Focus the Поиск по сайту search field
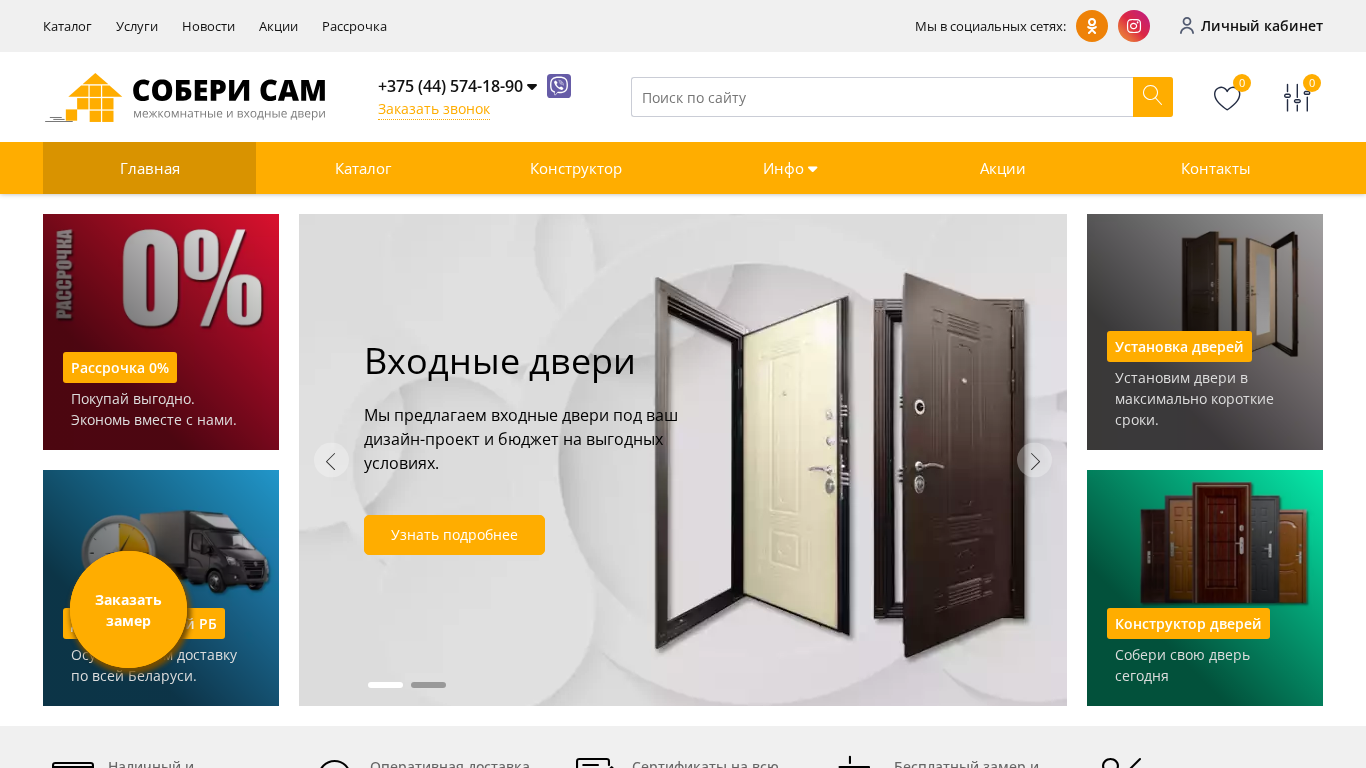Viewport: 1366px width, 768px height. (882, 97)
